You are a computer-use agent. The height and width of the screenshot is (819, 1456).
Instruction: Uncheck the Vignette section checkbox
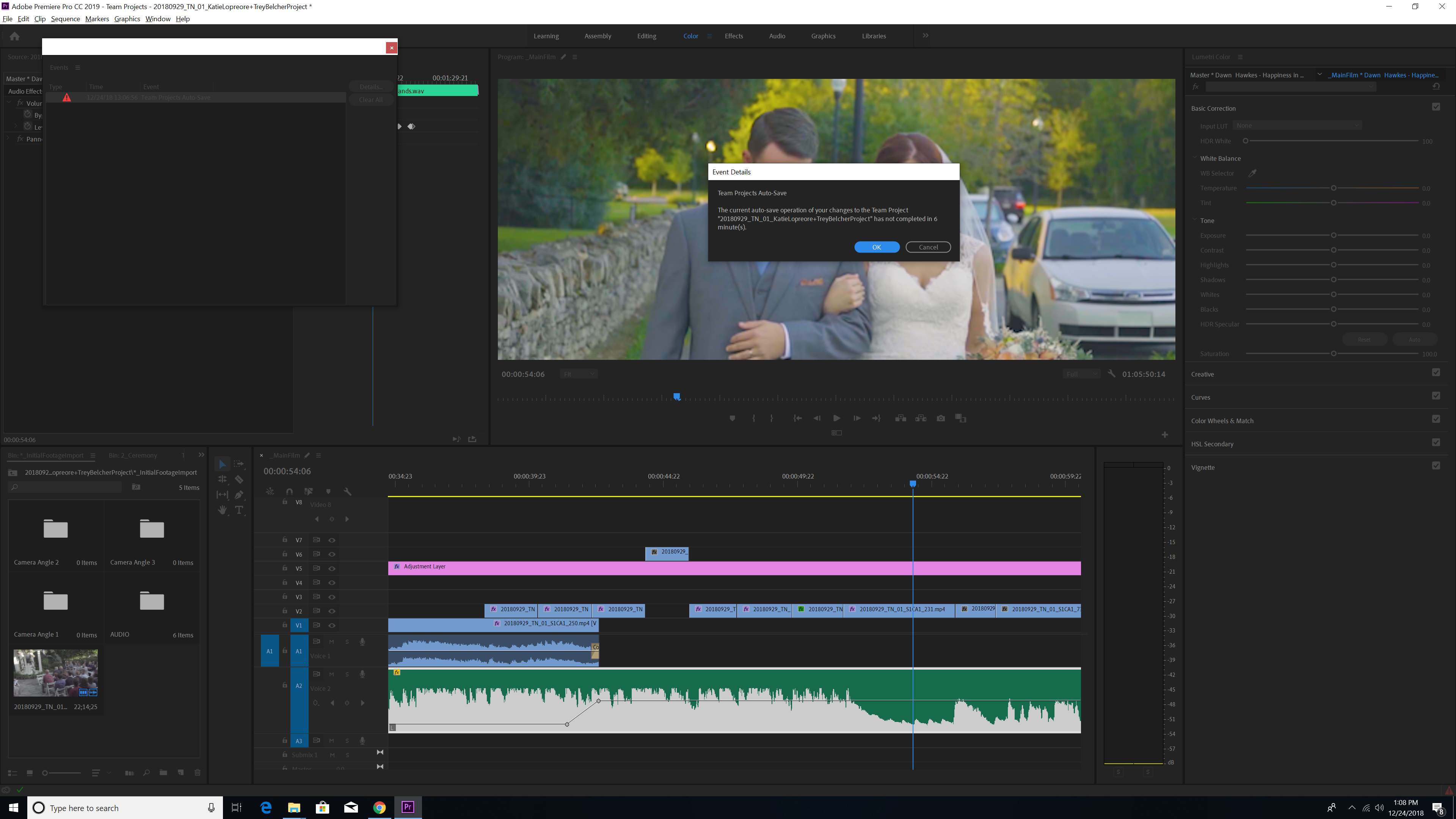pos(1436,466)
